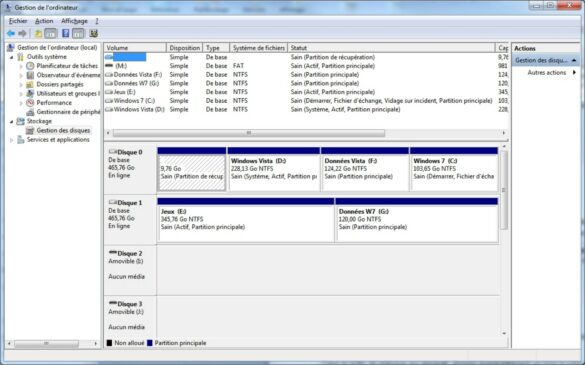
Task: Click drive icon of Données Vista (F:) row
Action: click(109, 74)
